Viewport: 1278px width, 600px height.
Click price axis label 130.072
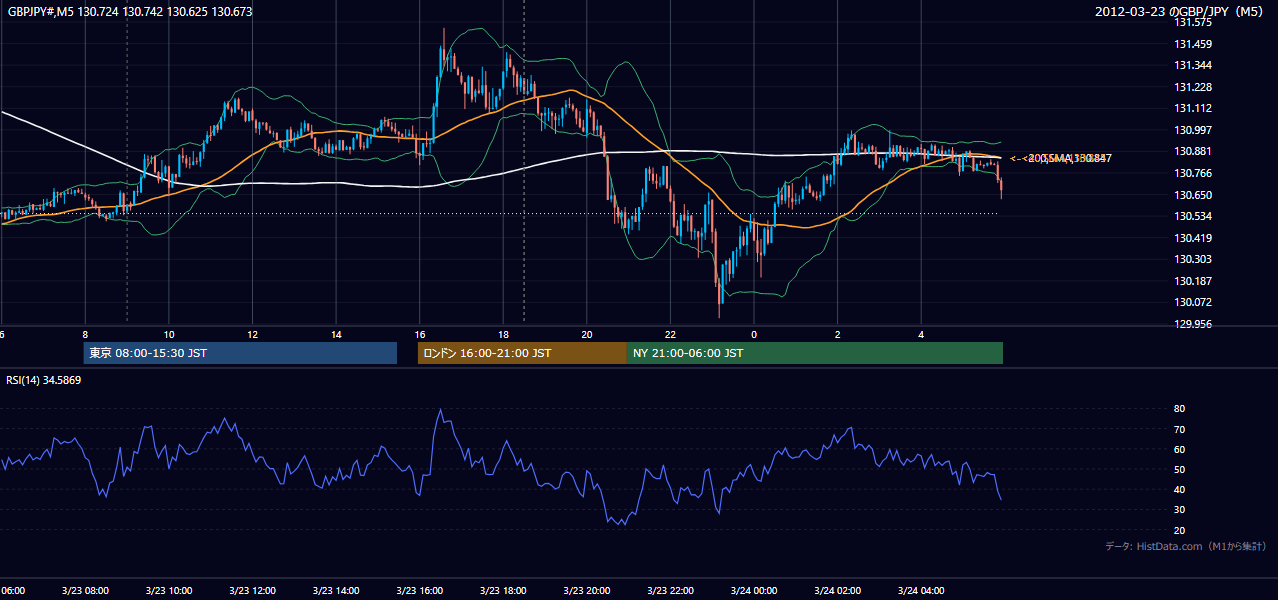point(1193,302)
